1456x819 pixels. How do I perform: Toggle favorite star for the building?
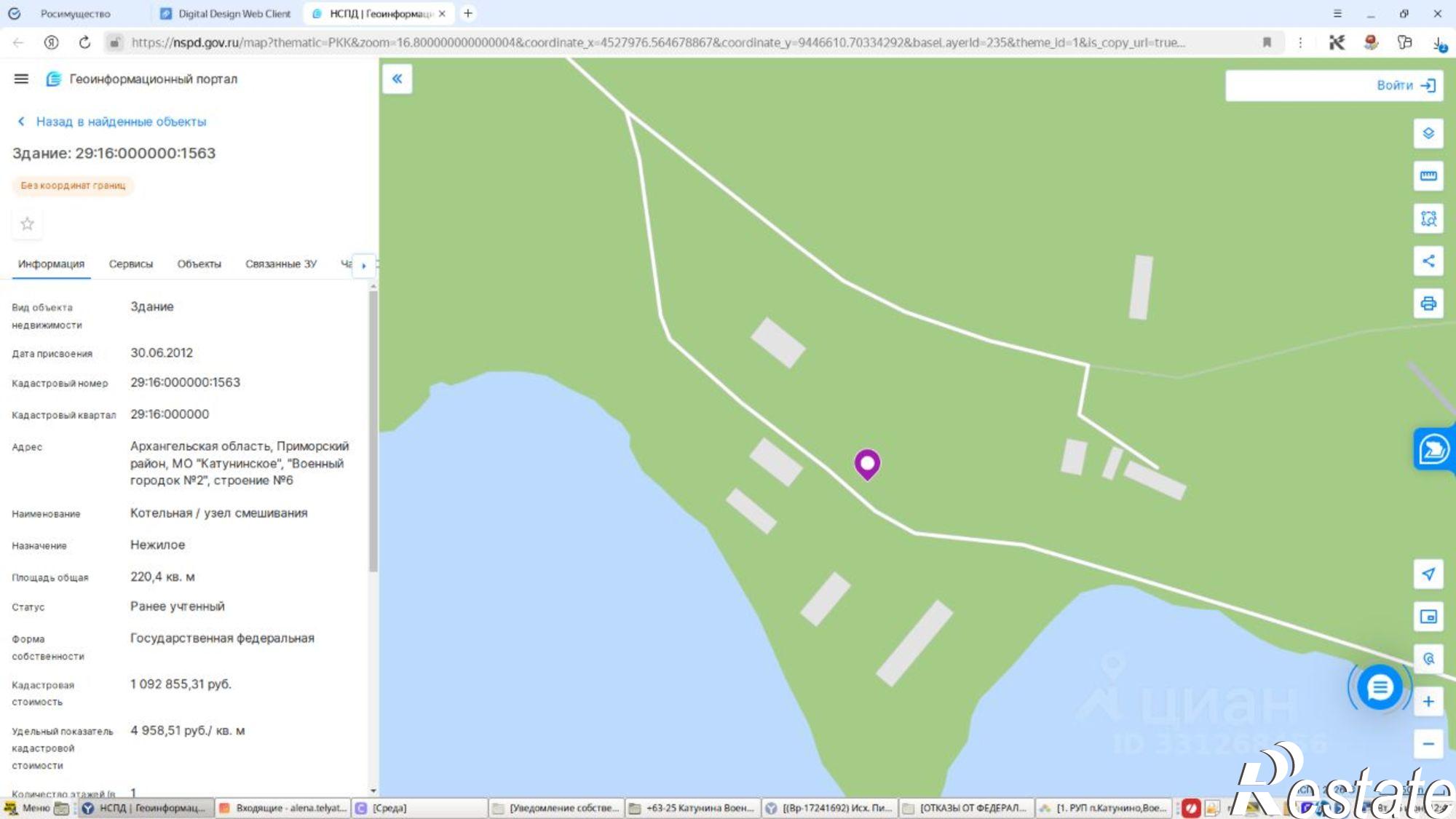coord(27,223)
